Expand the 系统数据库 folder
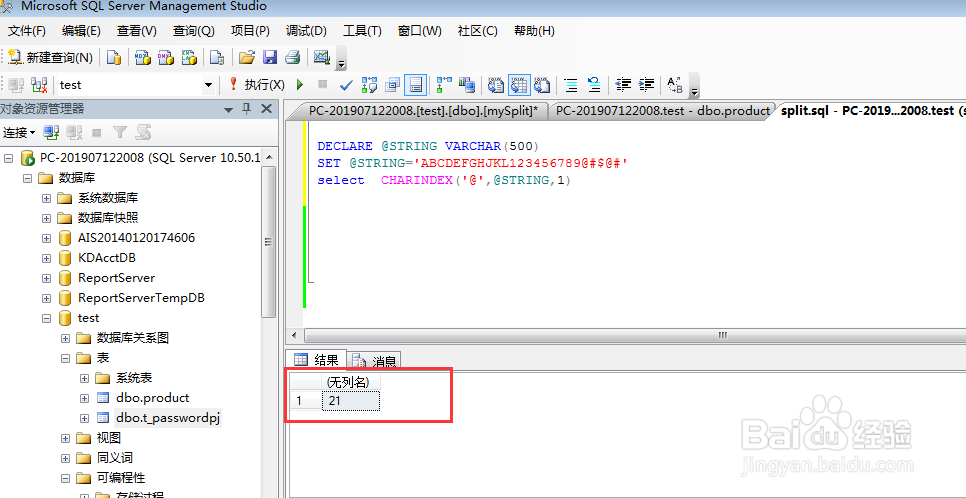The image size is (966, 498). 47,198
